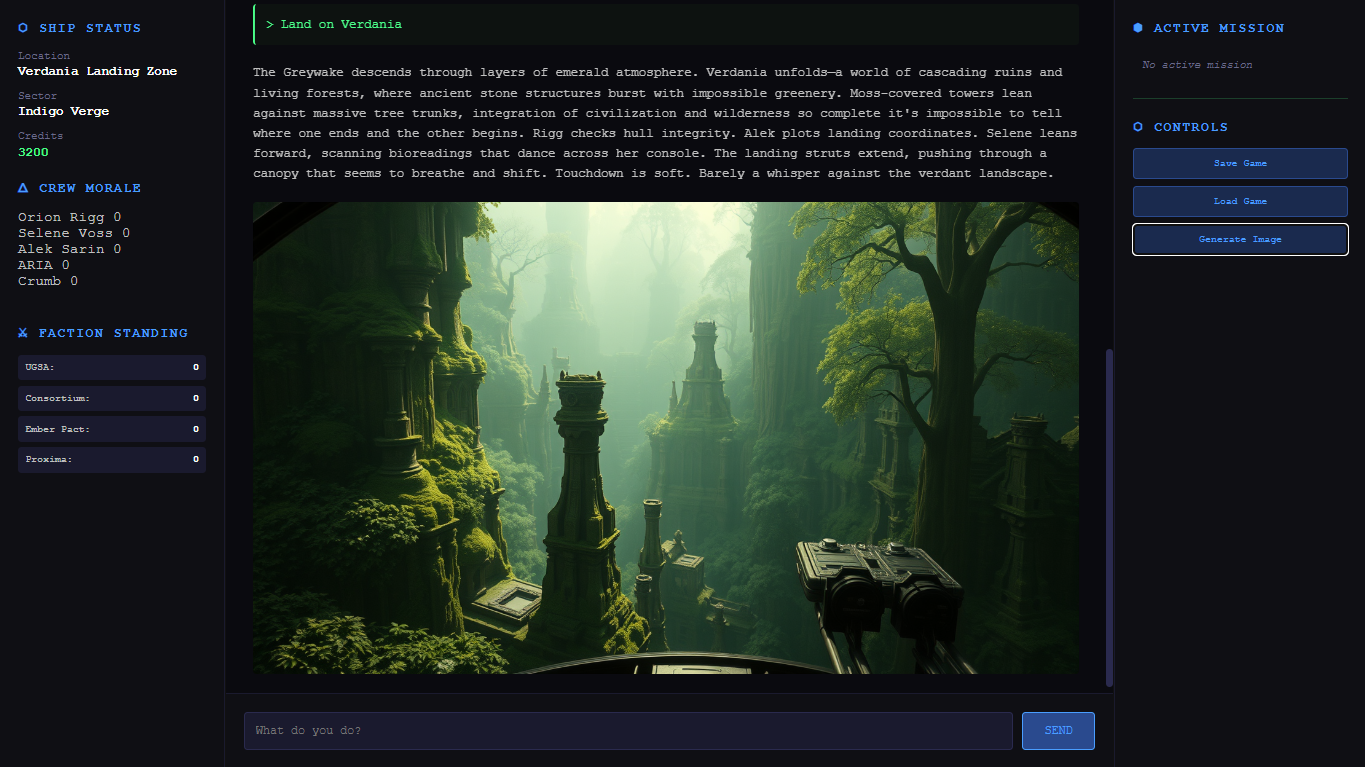Viewport: 1365px width, 767px height.
Task: Click the 3200 credits value
Action: 33,153
